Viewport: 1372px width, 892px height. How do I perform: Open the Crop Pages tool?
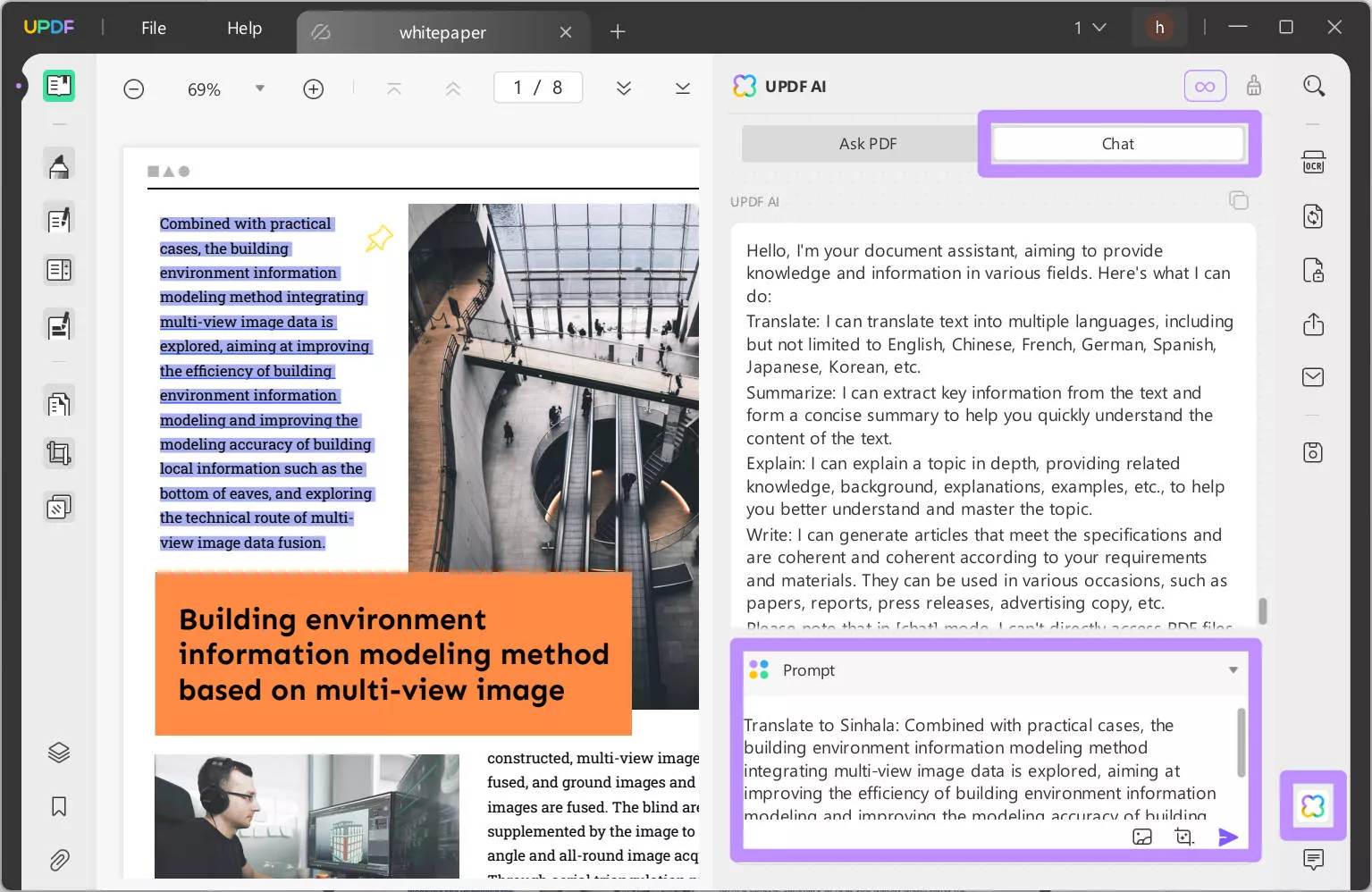point(59,454)
